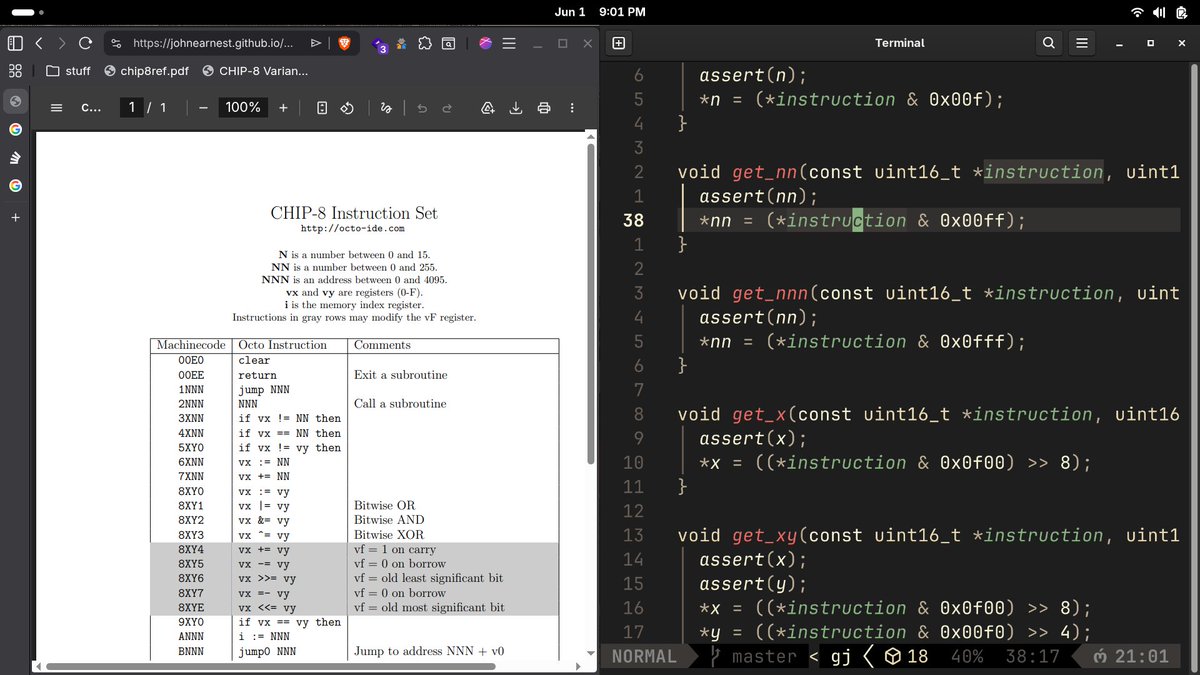
Task: Click the current line number 38
Action: pyautogui.click(x=634, y=221)
